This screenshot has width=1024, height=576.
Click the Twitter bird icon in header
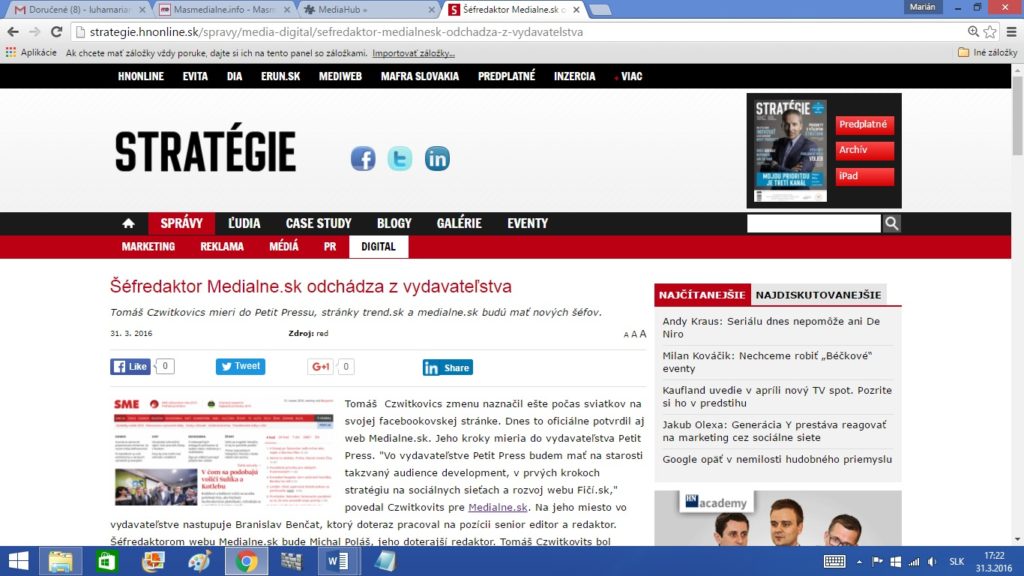400,158
